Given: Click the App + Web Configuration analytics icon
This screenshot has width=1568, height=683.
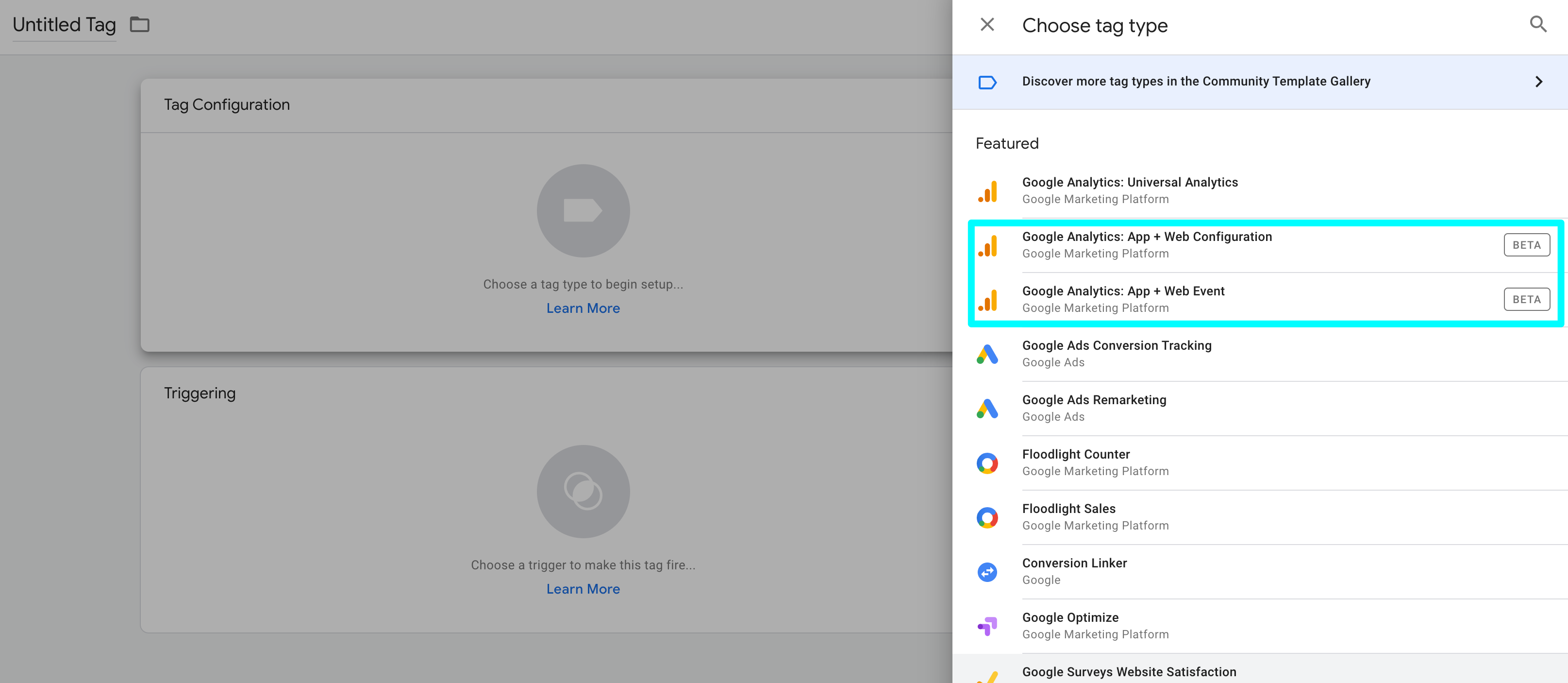Looking at the screenshot, I should coord(987,245).
